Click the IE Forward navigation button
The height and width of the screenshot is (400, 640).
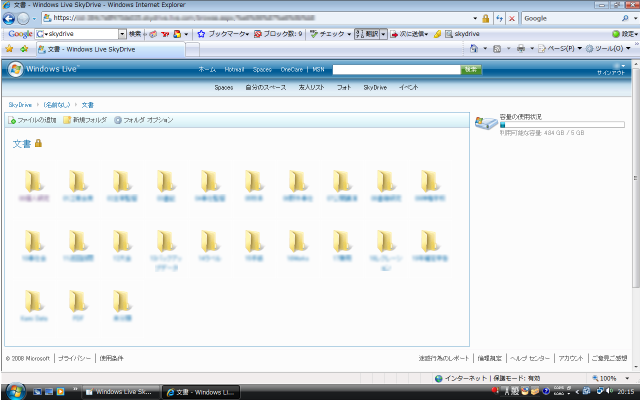pyautogui.click(x=23, y=18)
